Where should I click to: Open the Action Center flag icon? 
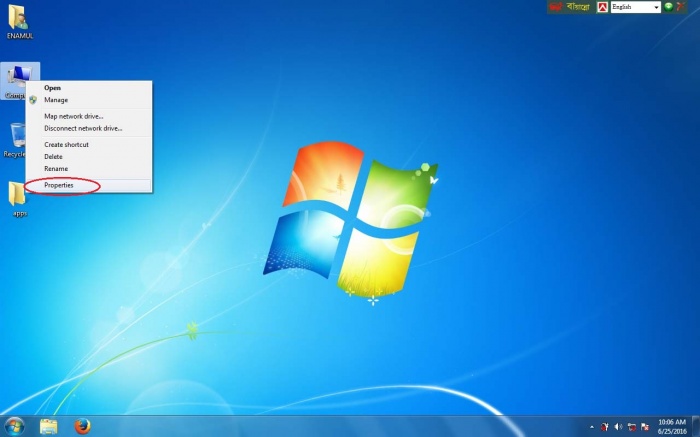tap(645, 427)
